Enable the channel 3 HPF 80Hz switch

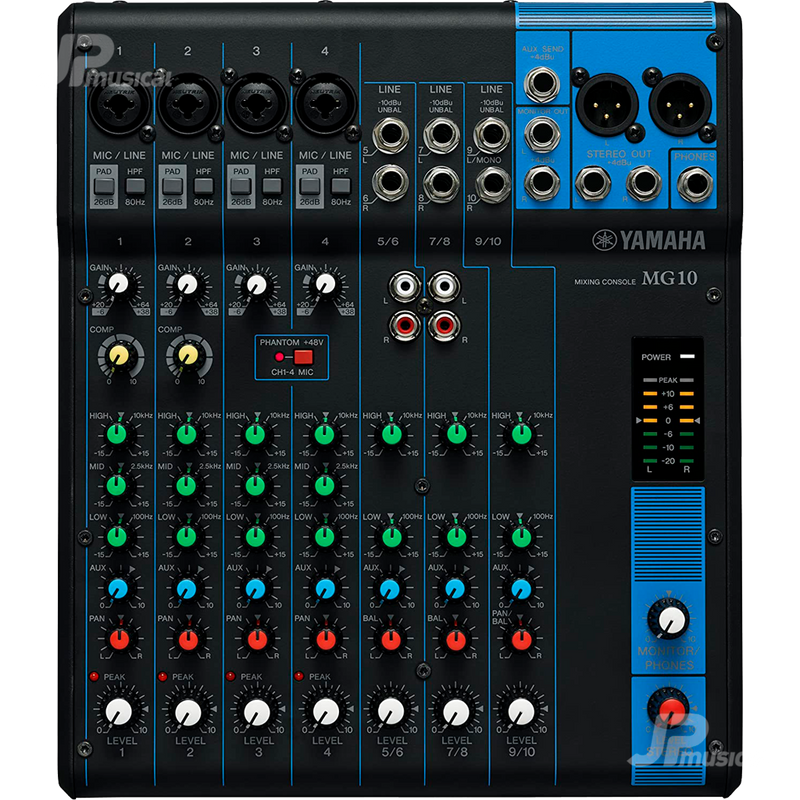pos(272,186)
